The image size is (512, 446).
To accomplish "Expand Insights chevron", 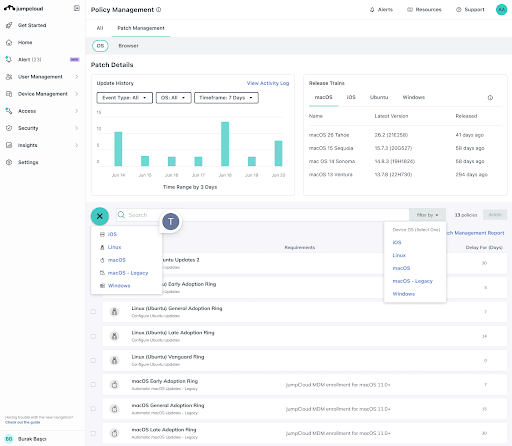I will [77, 145].
